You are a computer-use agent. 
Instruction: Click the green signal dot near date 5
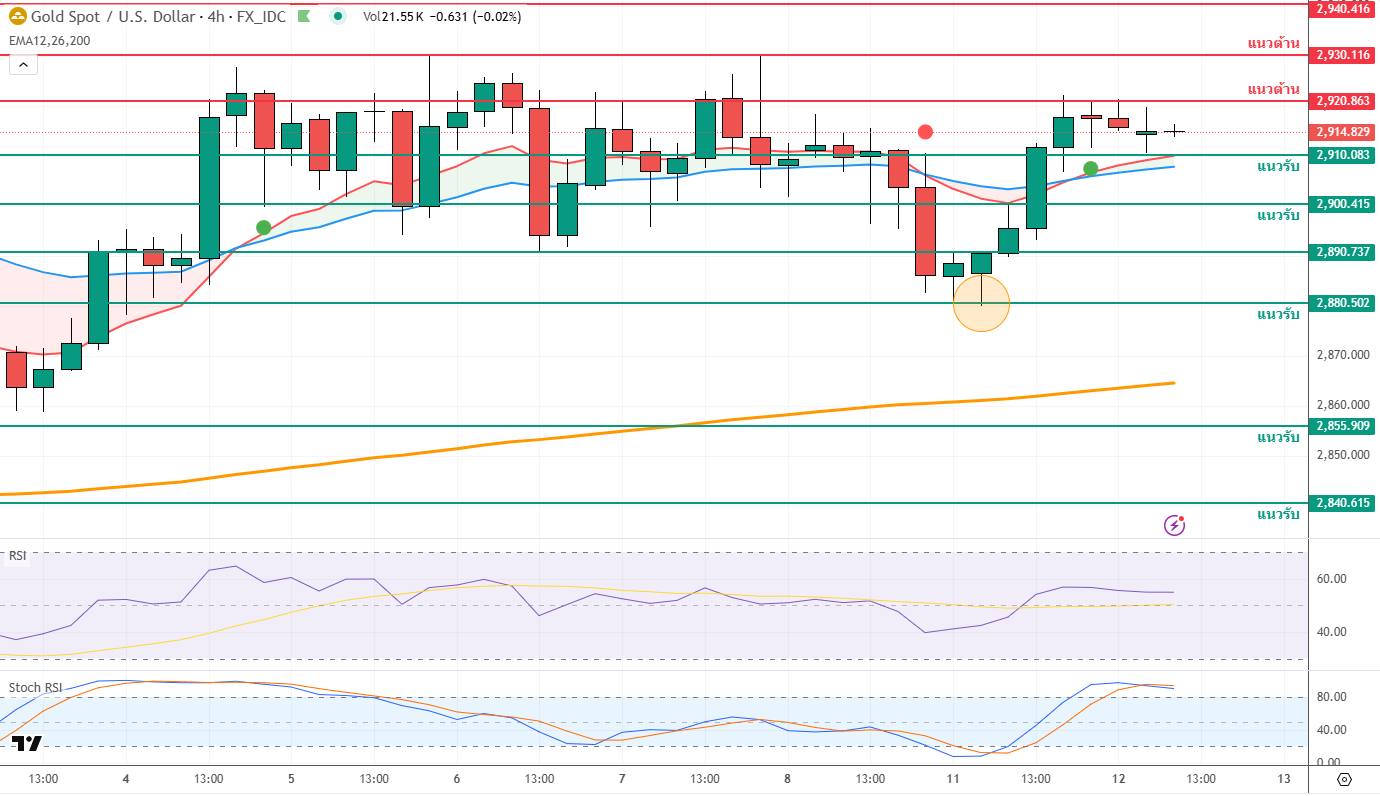pyautogui.click(x=264, y=228)
